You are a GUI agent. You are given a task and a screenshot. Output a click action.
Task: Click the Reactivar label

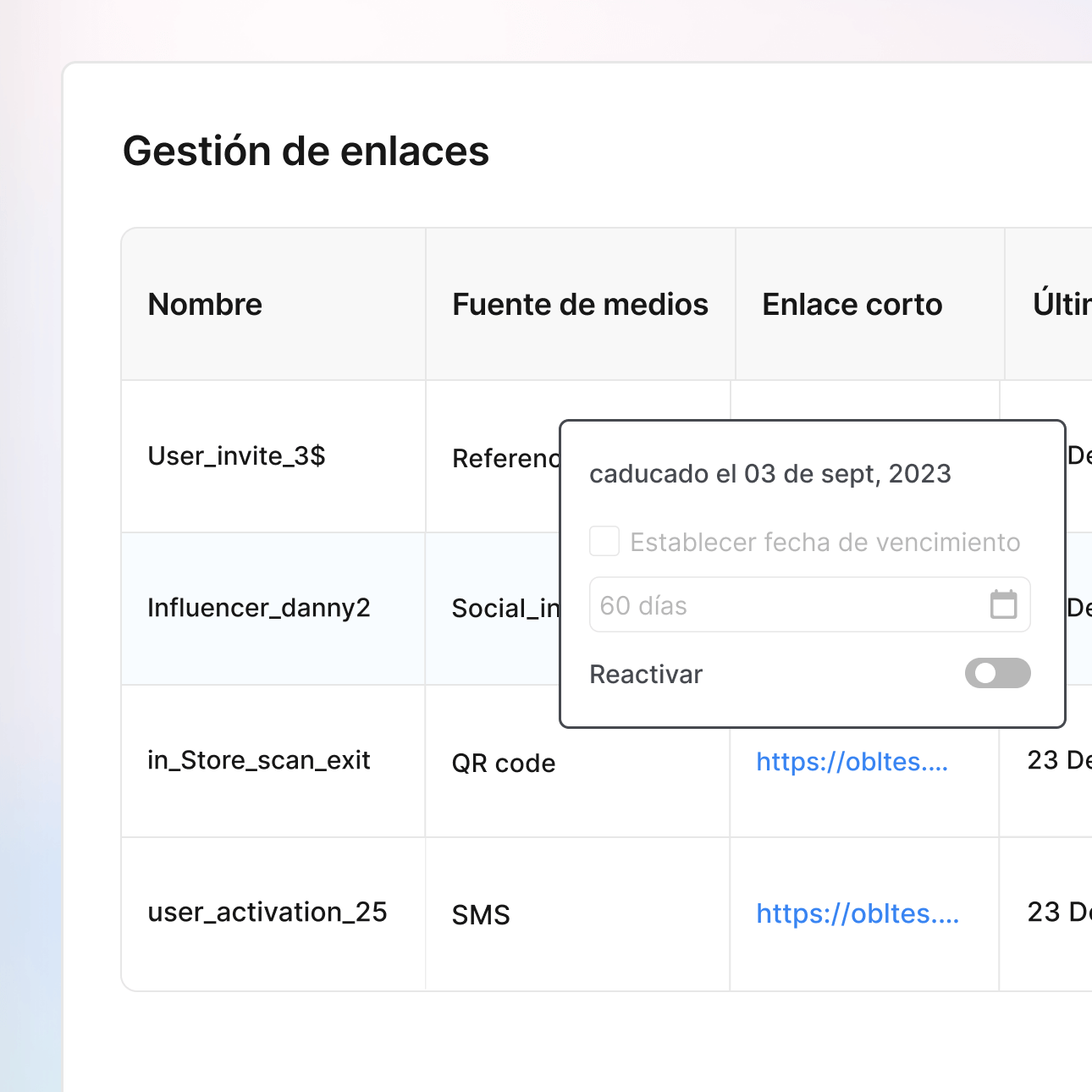pyautogui.click(x=646, y=674)
